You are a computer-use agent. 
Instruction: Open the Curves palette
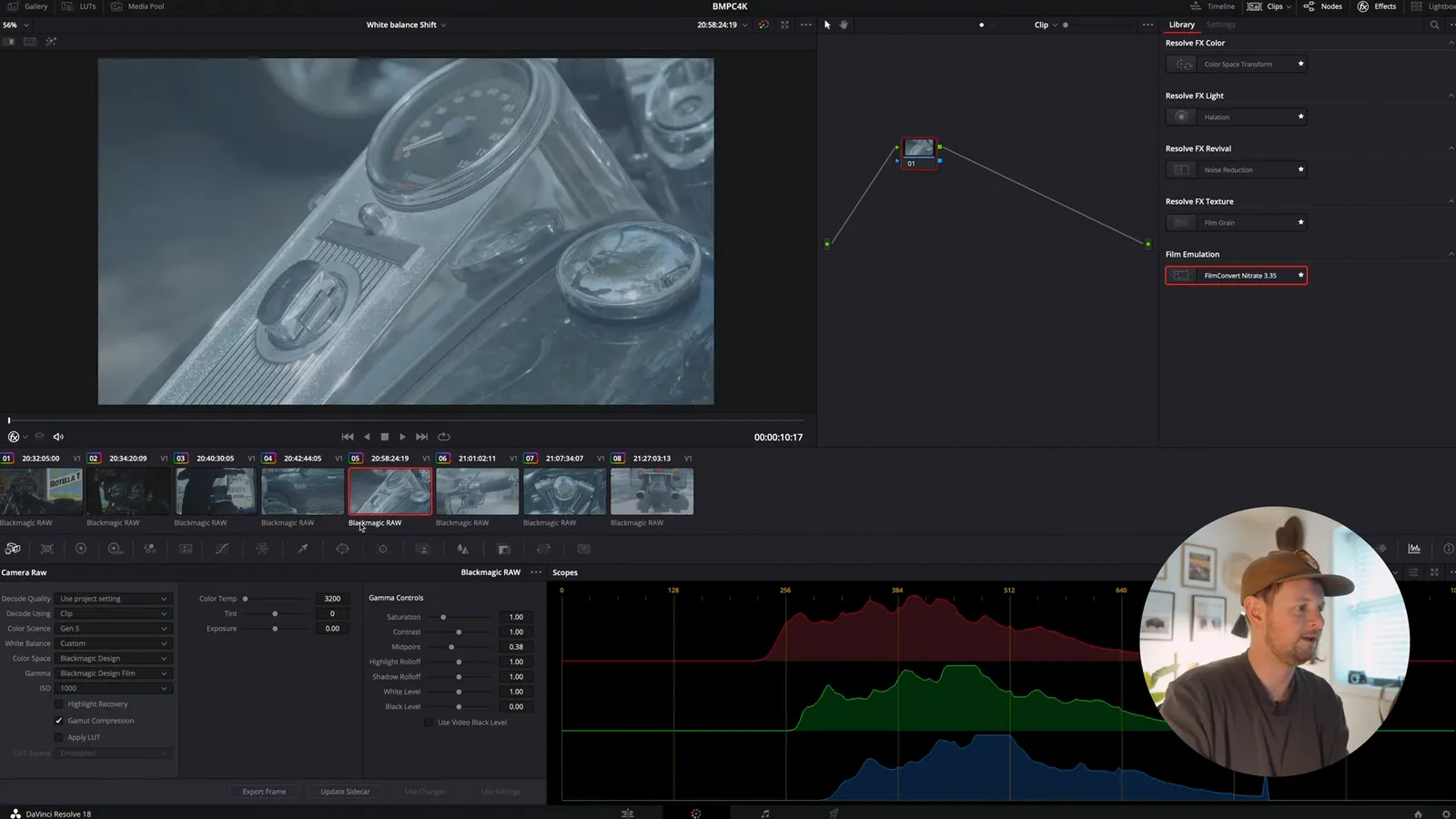(221, 549)
